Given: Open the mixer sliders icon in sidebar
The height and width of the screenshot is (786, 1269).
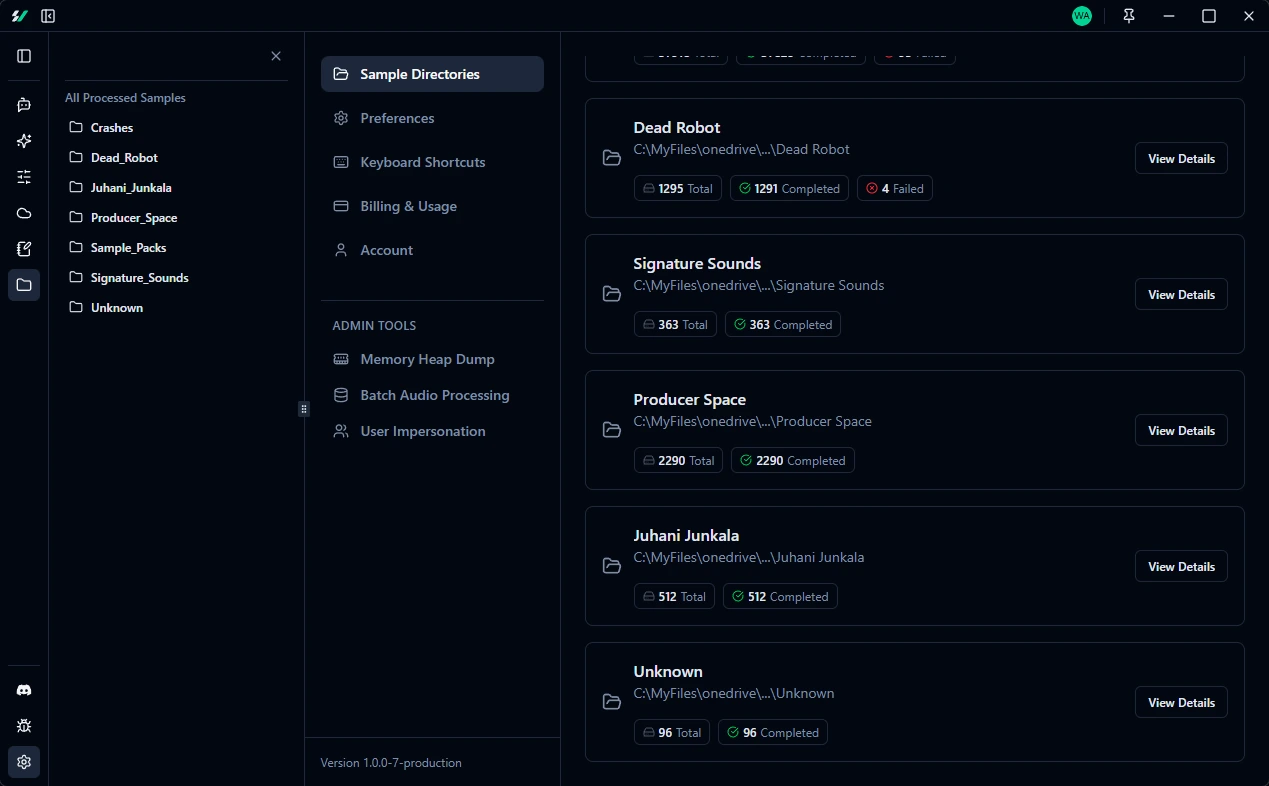Looking at the screenshot, I should click(24, 177).
